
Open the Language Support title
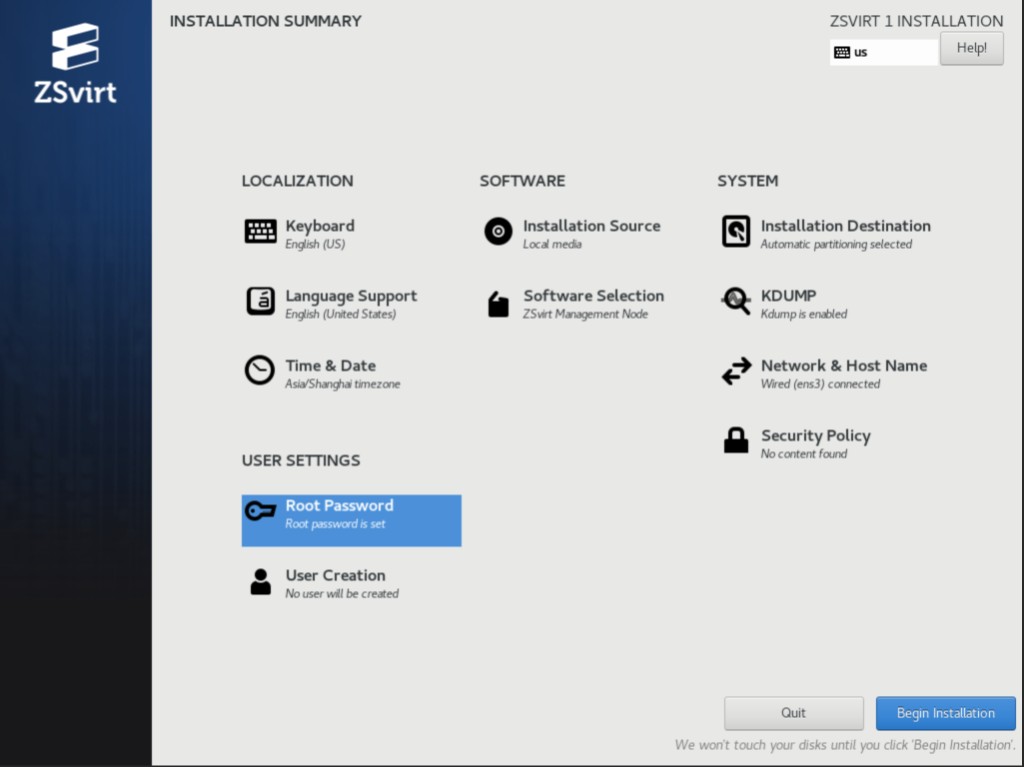[x=351, y=296]
